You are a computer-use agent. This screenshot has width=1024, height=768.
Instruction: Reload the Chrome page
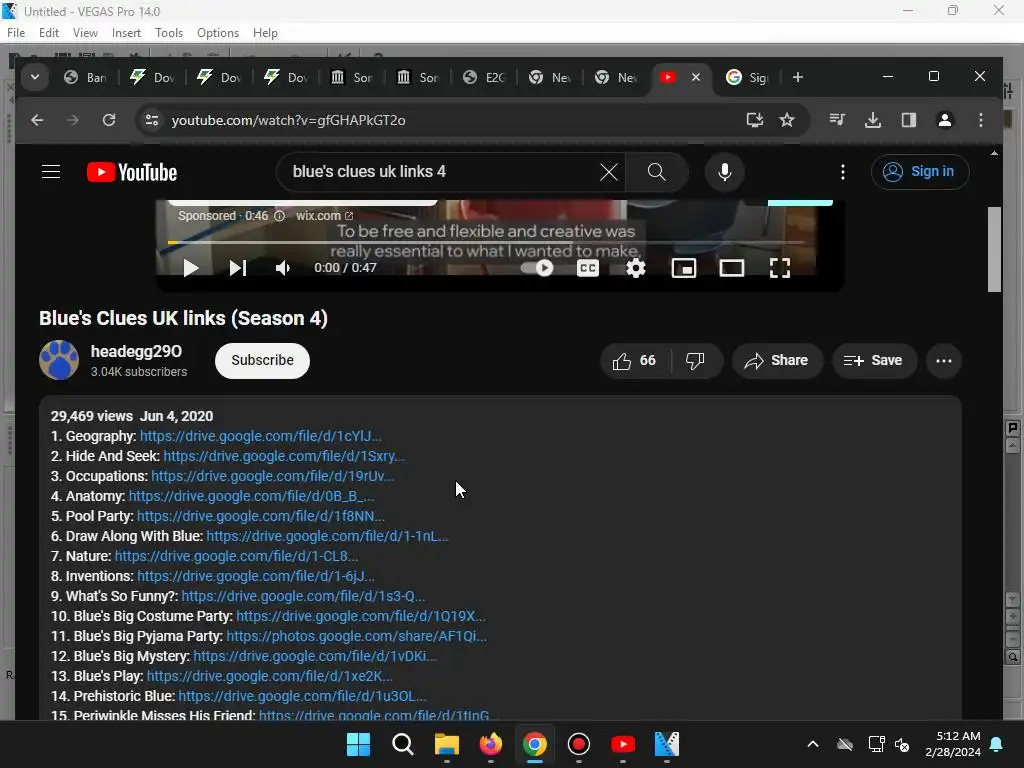[x=108, y=120]
